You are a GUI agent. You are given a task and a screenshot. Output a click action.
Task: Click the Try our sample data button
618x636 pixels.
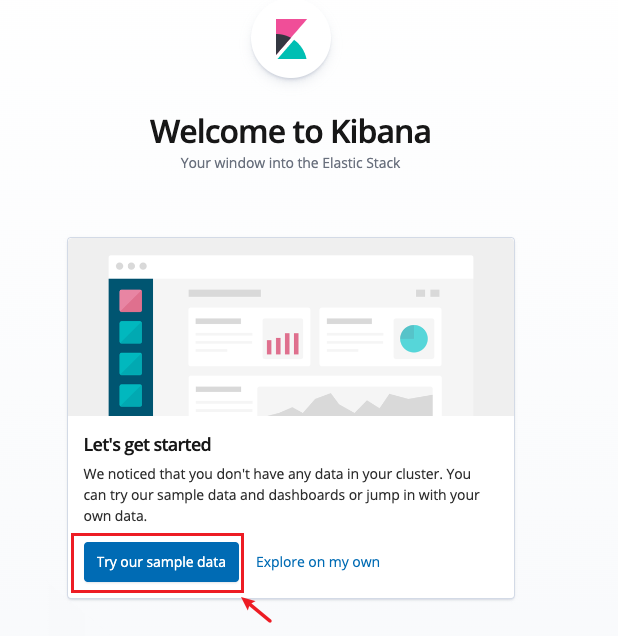161,562
